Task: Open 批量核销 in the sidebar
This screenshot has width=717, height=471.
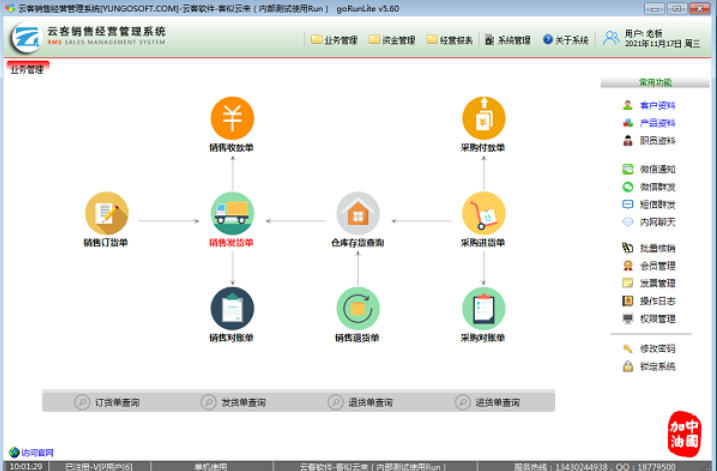Action: (649, 248)
